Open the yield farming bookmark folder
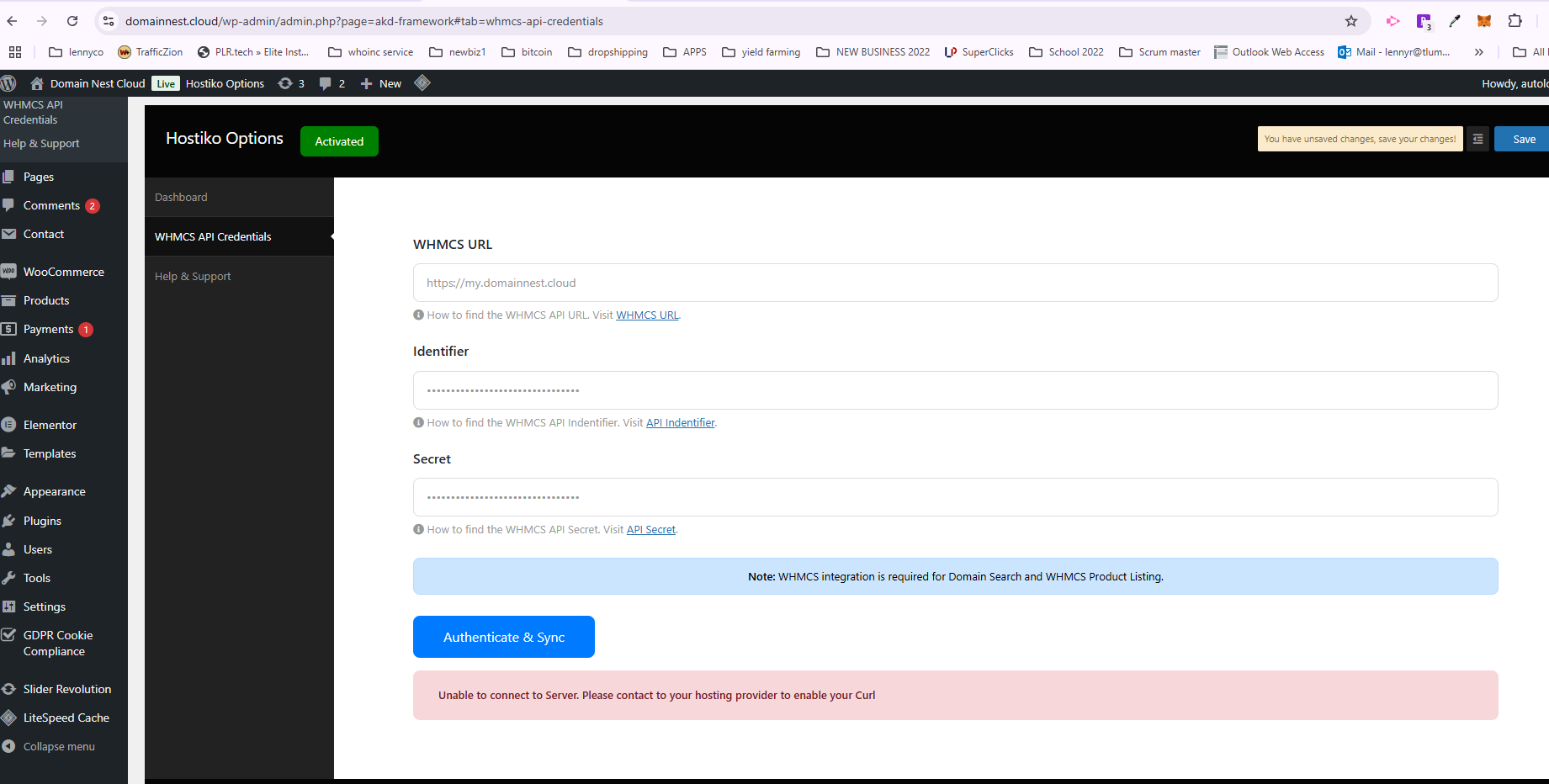This screenshot has width=1549, height=784. pos(761,52)
